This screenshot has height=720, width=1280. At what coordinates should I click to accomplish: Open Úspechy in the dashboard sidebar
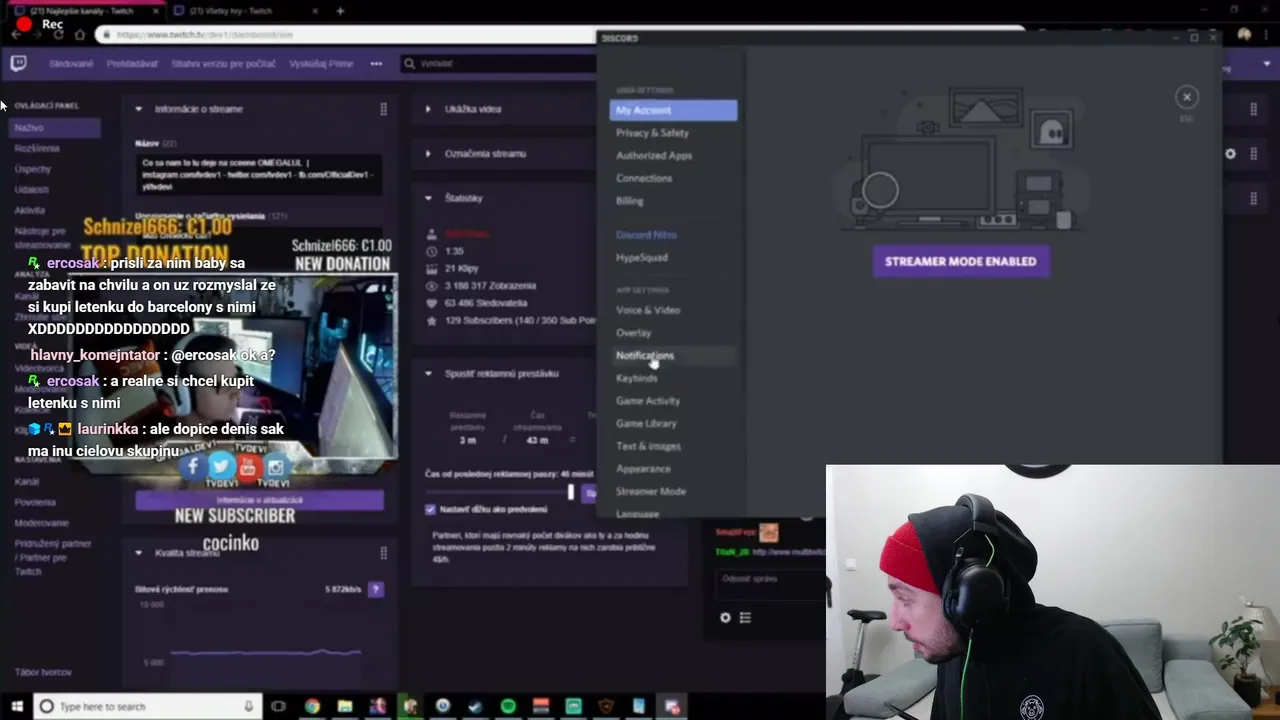[x=33, y=169]
